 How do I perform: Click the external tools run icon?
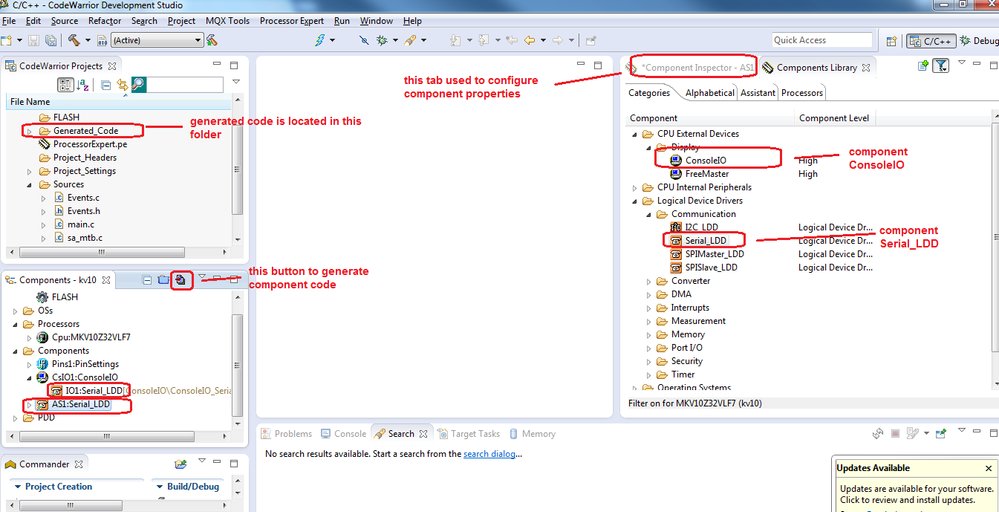tap(410, 40)
